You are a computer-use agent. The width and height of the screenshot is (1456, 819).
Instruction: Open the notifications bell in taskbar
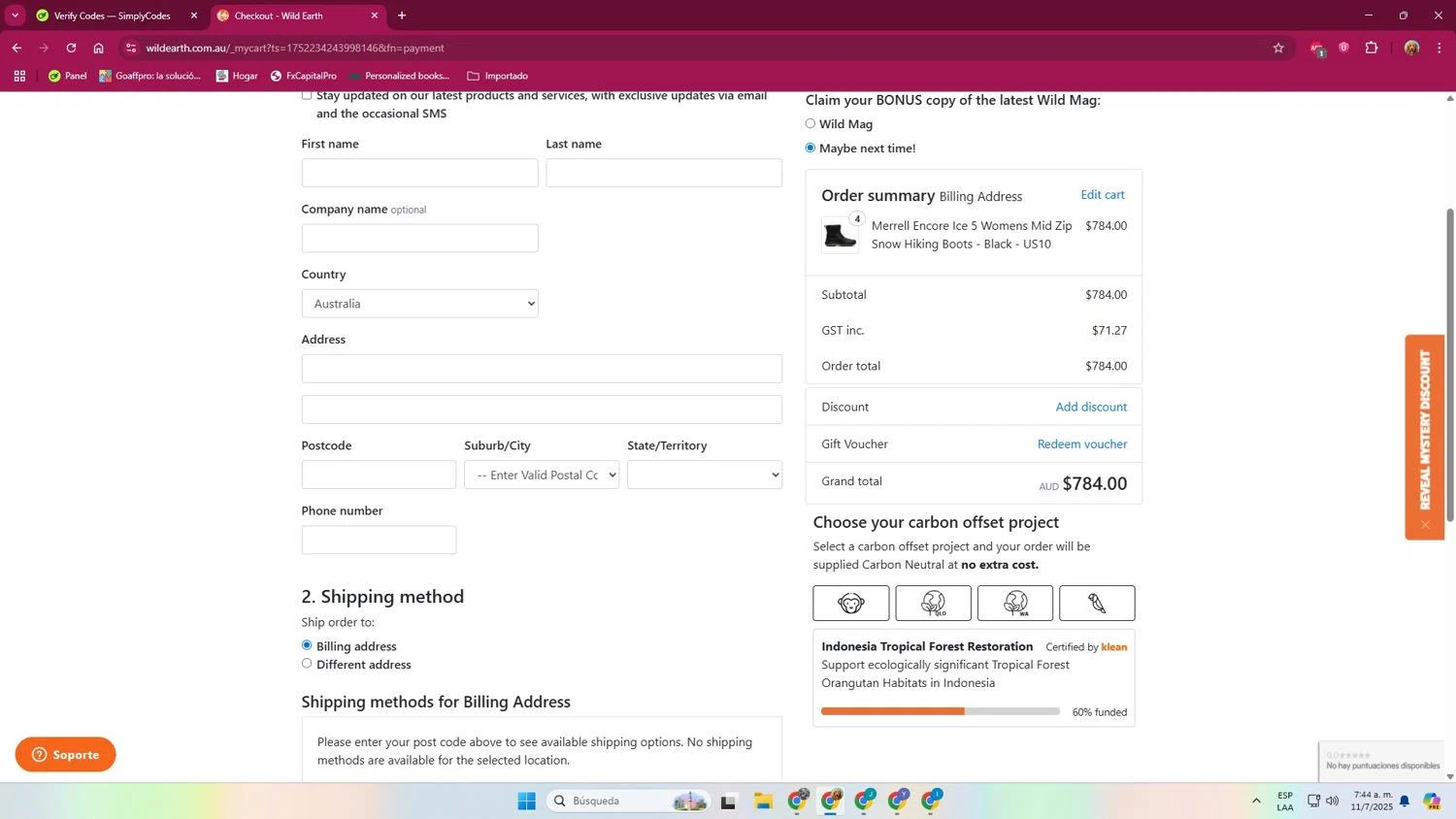coord(1404,801)
